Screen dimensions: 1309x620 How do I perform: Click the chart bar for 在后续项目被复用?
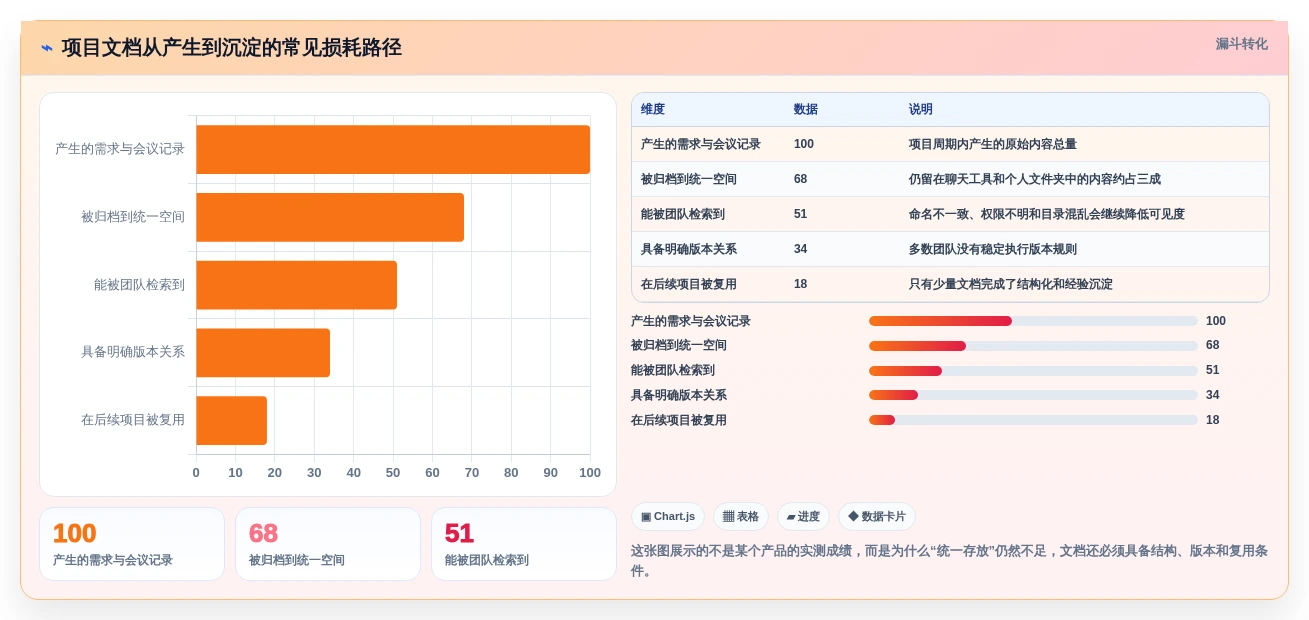[x=231, y=420]
